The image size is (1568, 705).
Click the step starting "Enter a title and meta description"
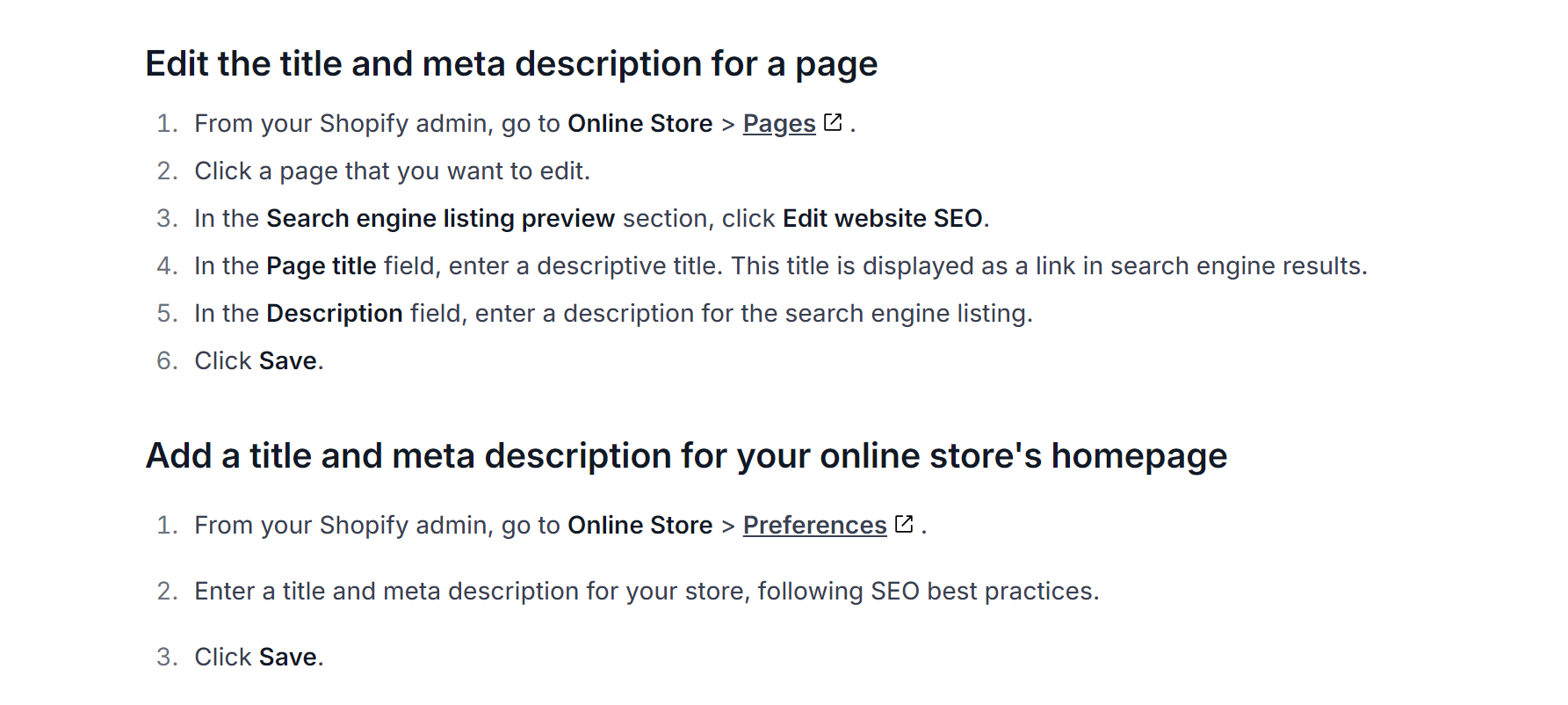646,592
